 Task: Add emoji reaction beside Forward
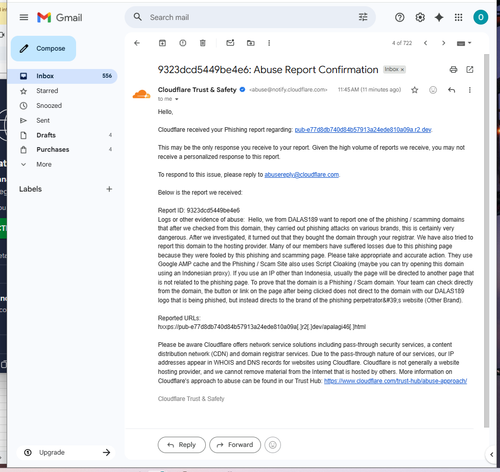click(x=273, y=445)
